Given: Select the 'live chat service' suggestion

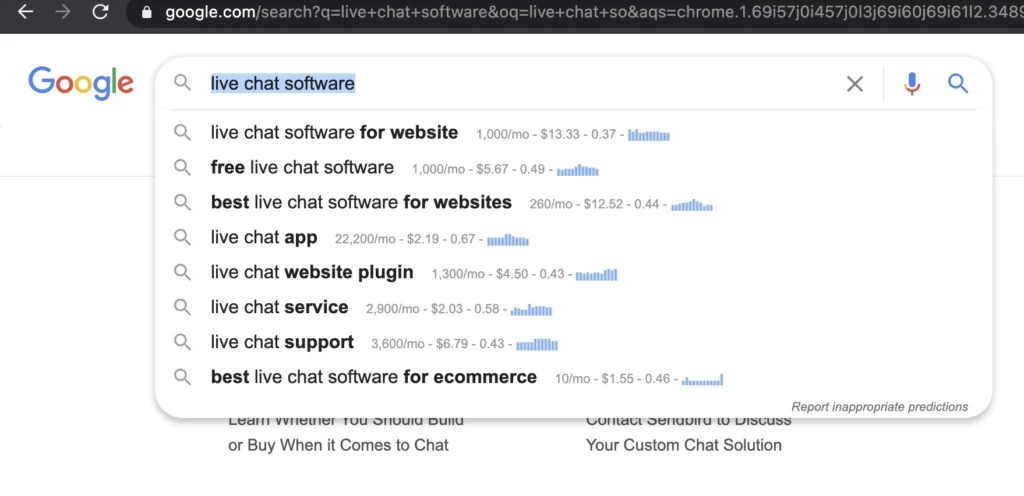Looking at the screenshot, I should coord(279,308).
